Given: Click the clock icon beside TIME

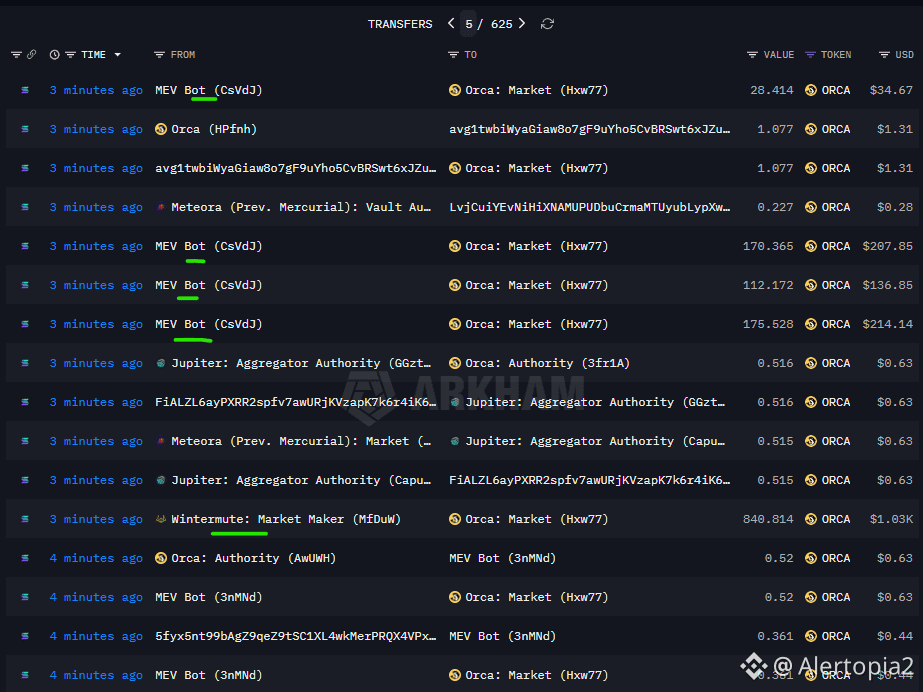Looking at the screenshot, I should coord(54,55).
